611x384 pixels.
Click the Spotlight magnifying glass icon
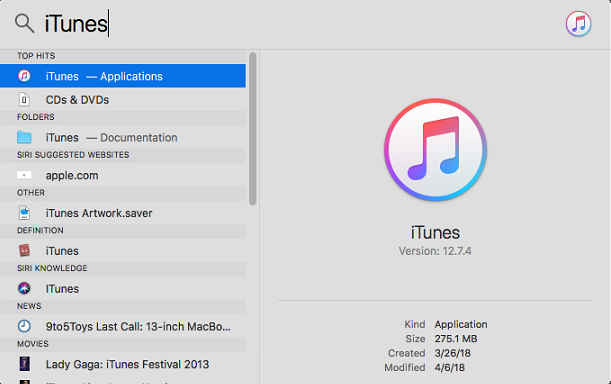(25, 23)
